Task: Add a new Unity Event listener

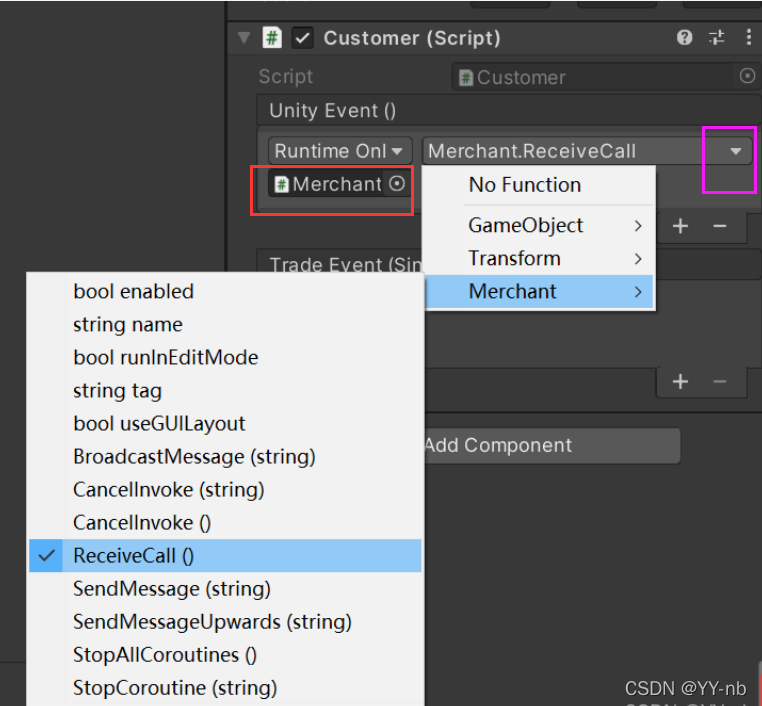Action: tap(680, 226)
